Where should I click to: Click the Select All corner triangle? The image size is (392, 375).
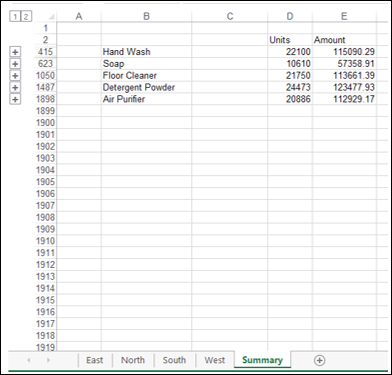51,17
